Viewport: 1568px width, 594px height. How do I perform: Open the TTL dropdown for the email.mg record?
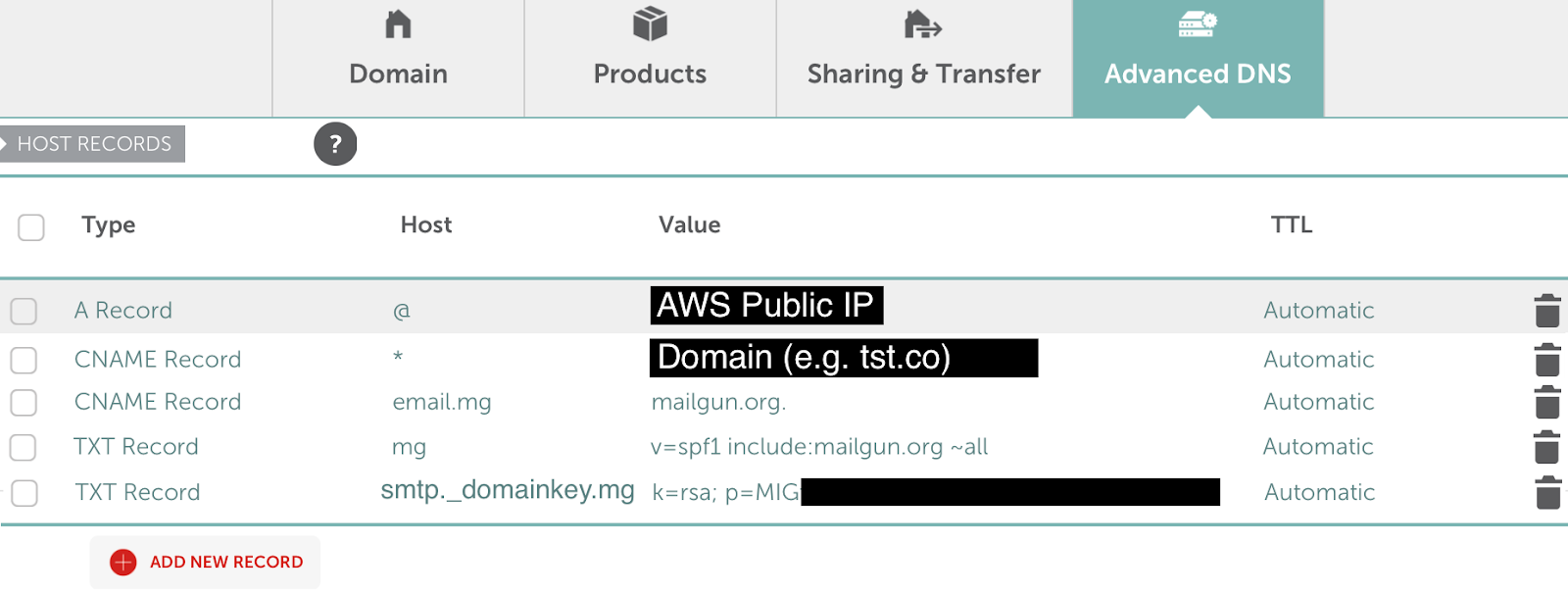click(x=1318, y=402)
